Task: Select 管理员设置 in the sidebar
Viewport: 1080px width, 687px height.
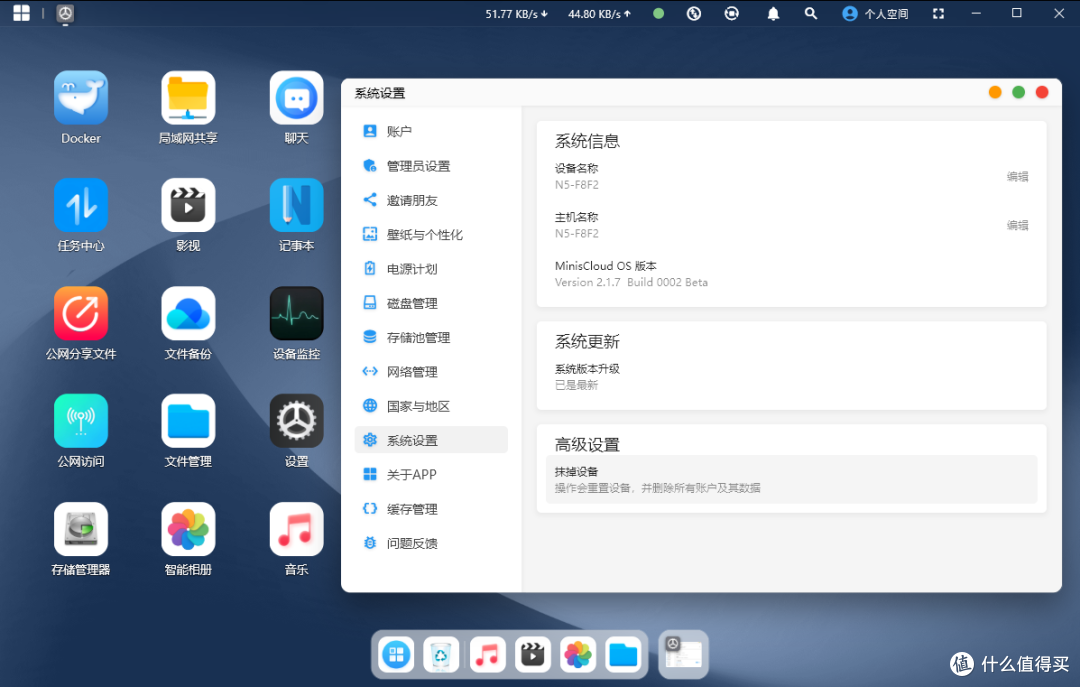Action: pyautogui.click(x=431, y=165)
